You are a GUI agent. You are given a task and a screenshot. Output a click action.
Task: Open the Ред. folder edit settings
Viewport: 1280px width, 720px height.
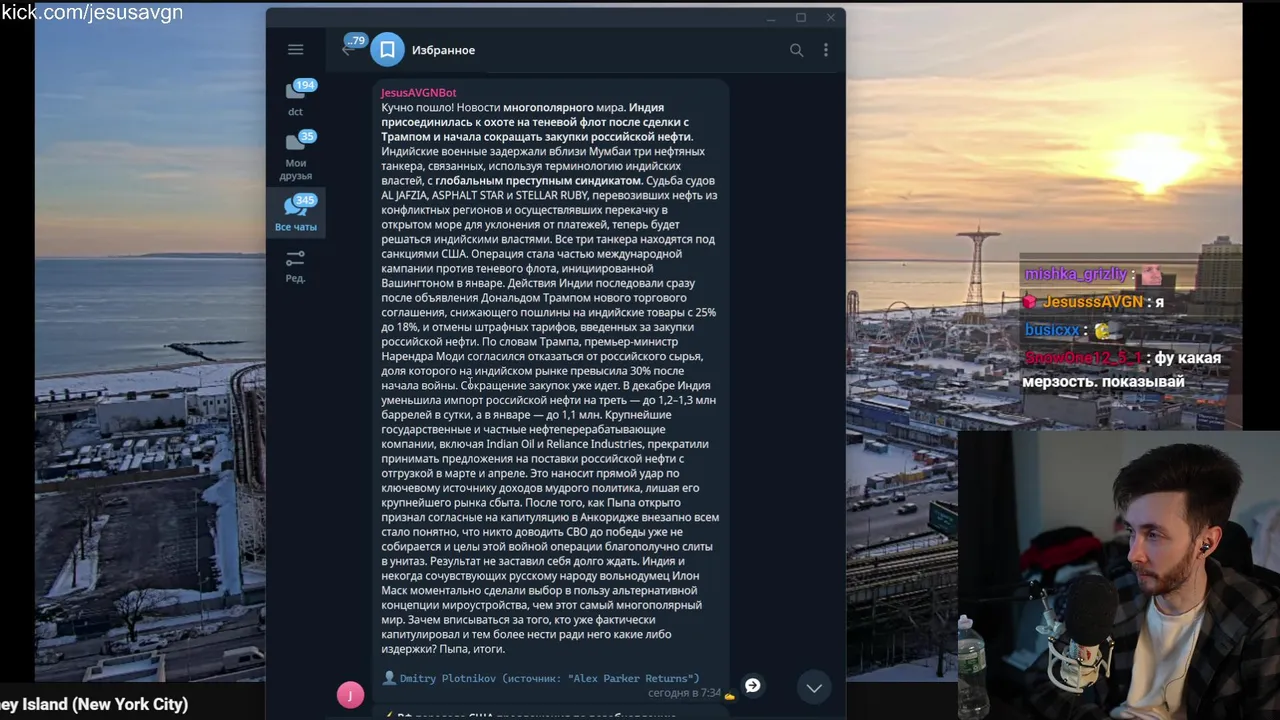295,266
